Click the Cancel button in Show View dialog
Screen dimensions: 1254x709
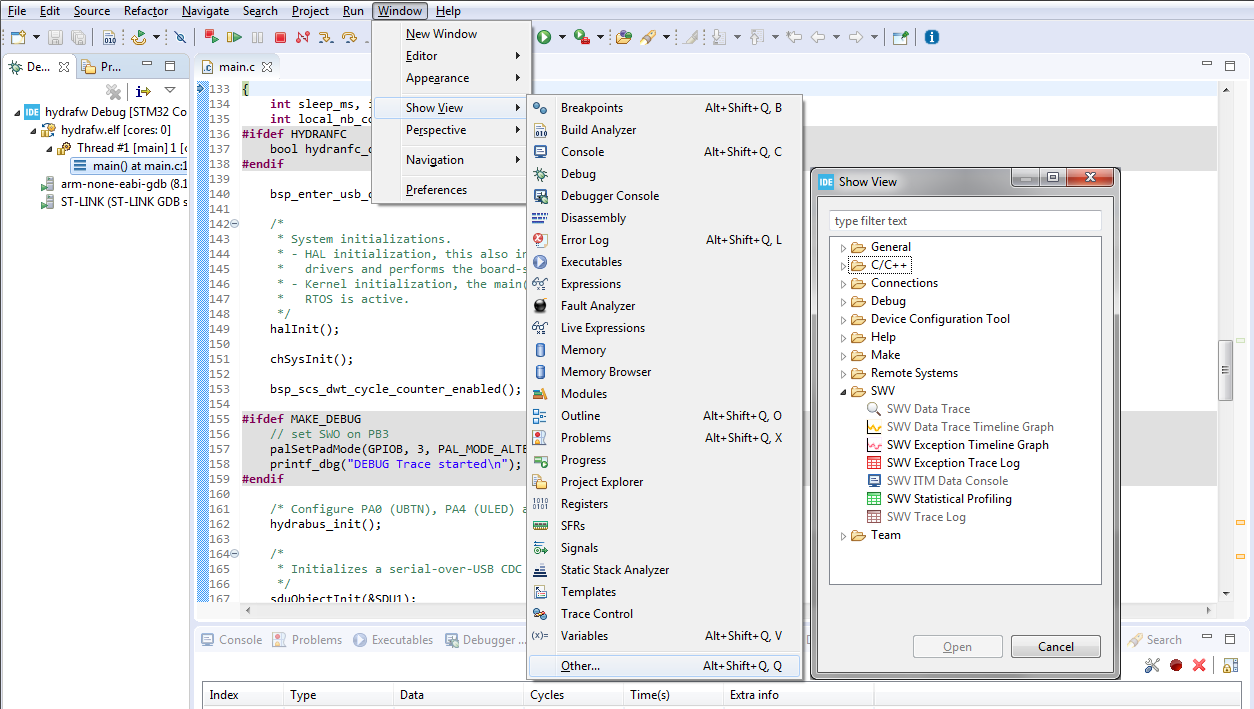1055,646
